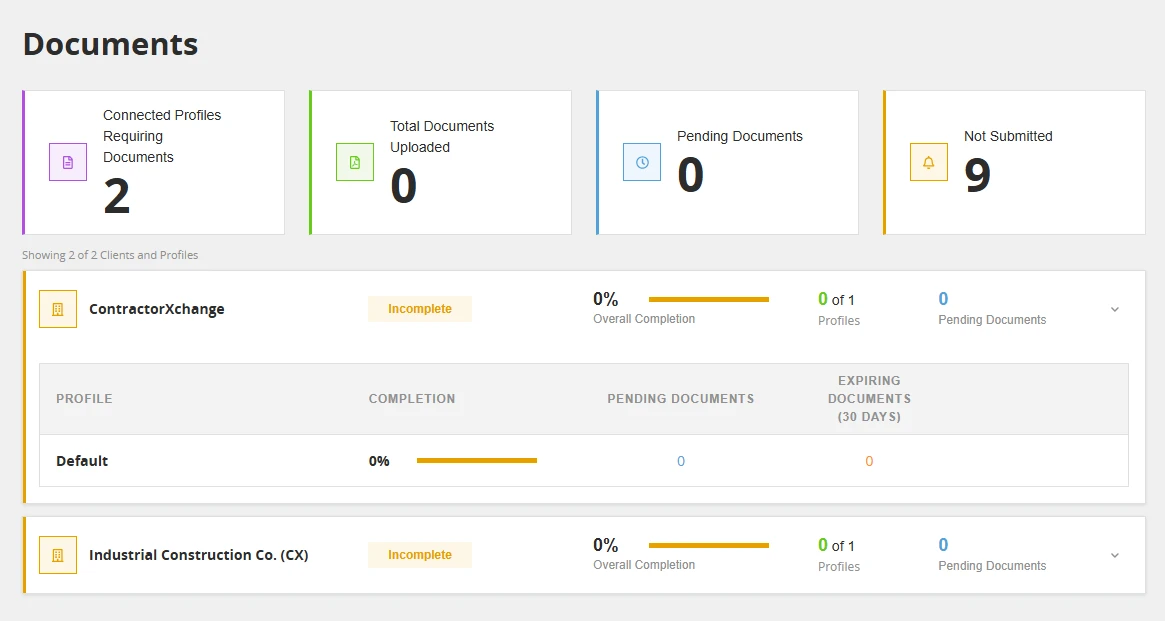Click the blue clock icon for Pending Documents
This screenshot has height=621, width=1165.
coord(642,162)
